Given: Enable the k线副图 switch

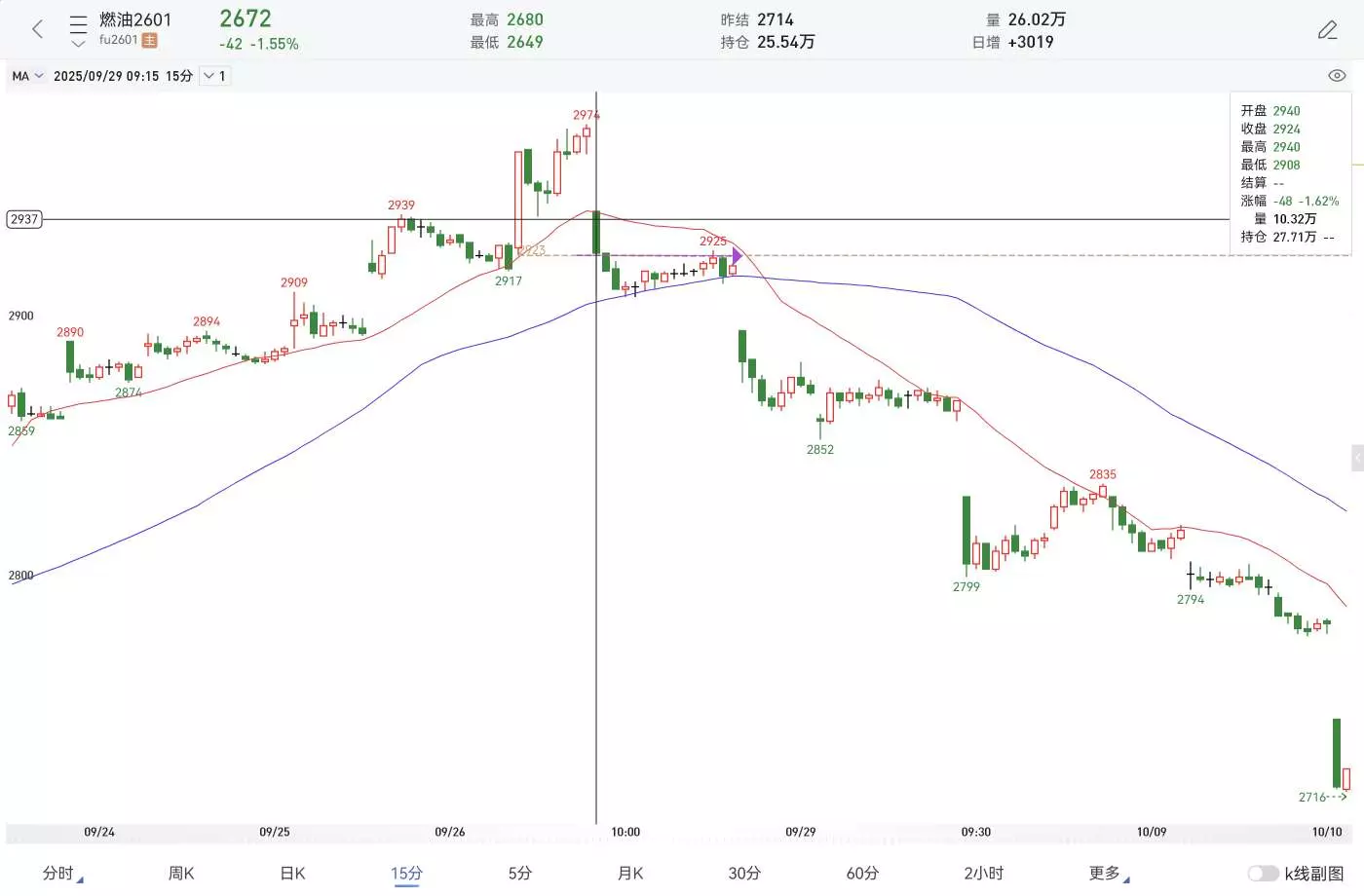Looking at the screenshot, I should point(1263,874).
